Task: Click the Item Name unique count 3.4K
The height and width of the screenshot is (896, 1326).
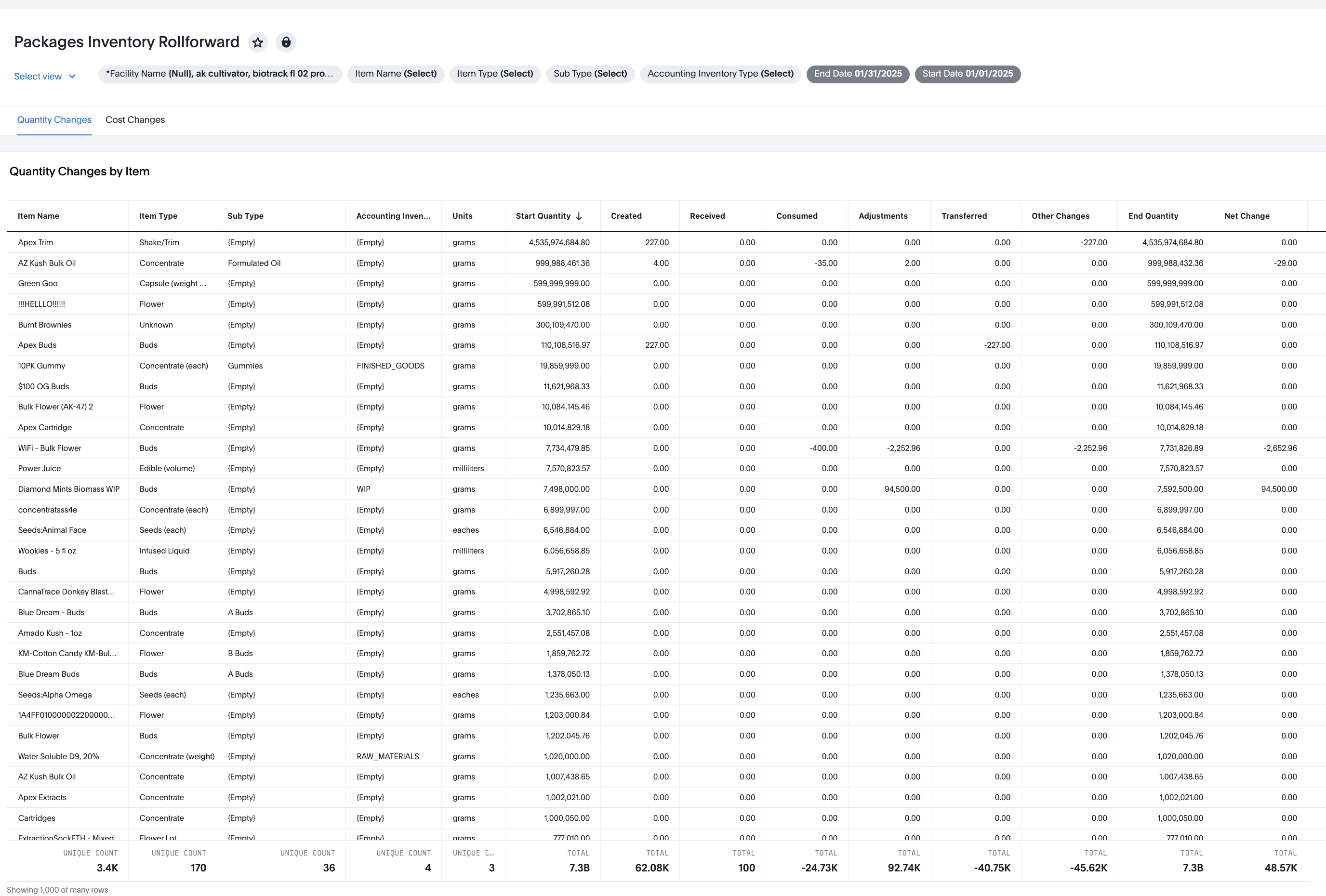Action: coord(107,868)
